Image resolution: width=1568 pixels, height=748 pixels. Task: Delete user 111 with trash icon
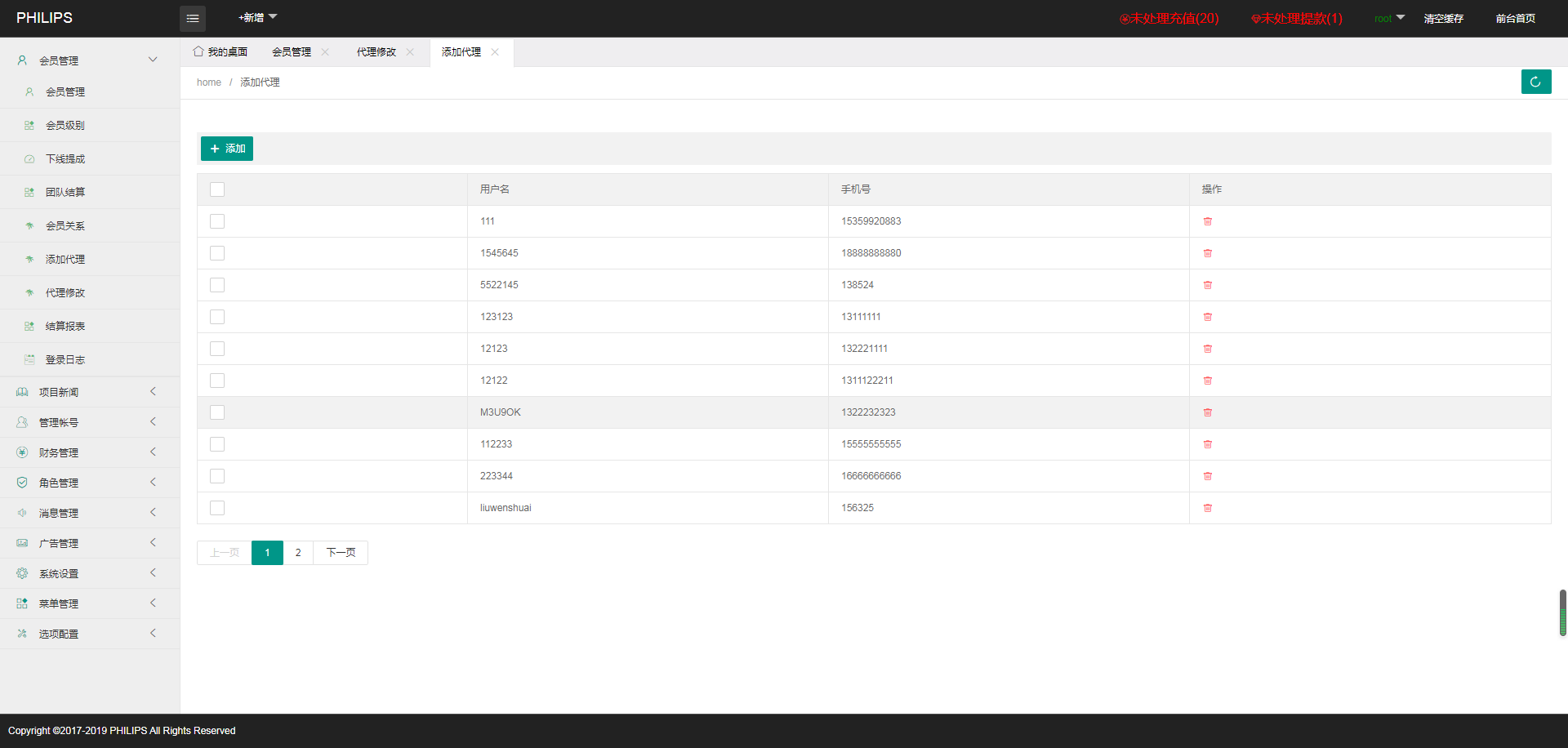coord(1208,221)
